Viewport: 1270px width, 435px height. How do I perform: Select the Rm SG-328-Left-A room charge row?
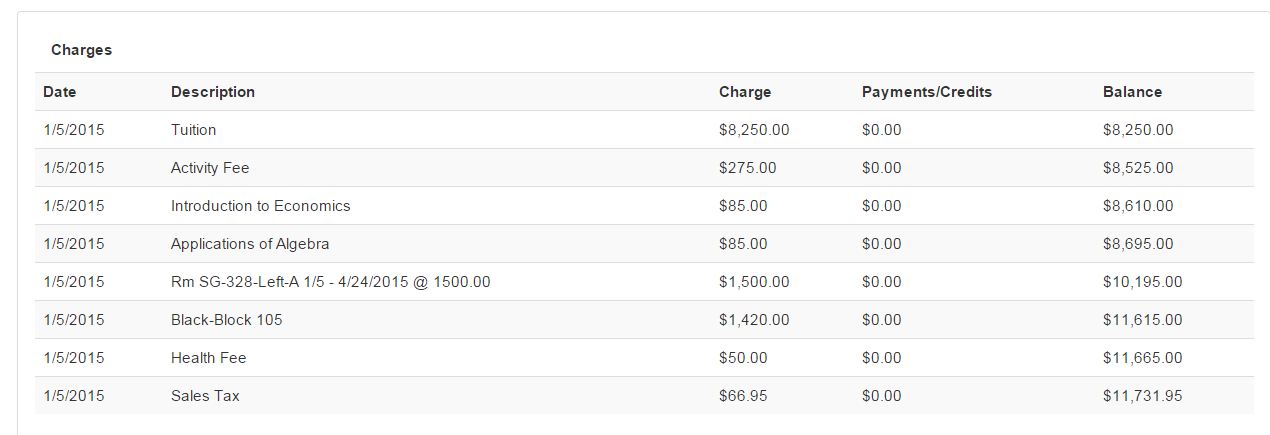tap(644, 282)
